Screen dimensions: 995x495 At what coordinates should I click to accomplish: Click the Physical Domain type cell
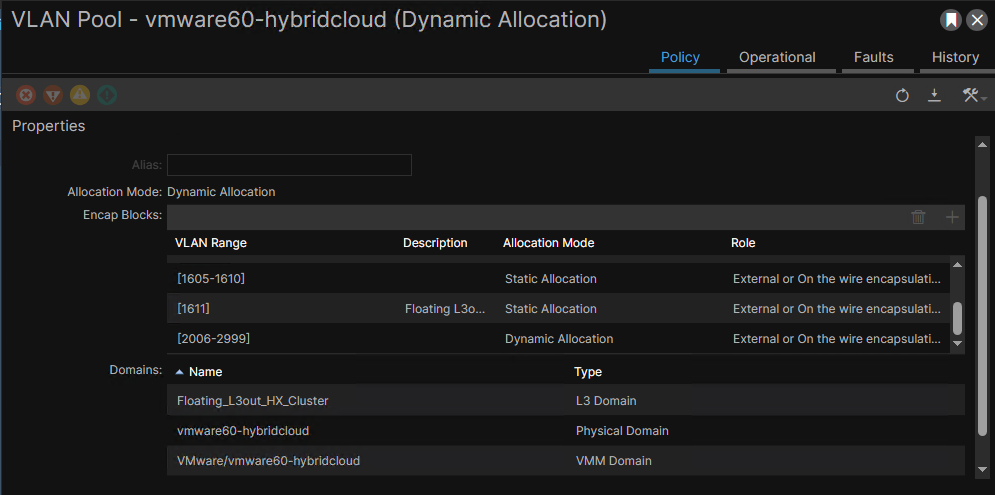pos(622,430)
